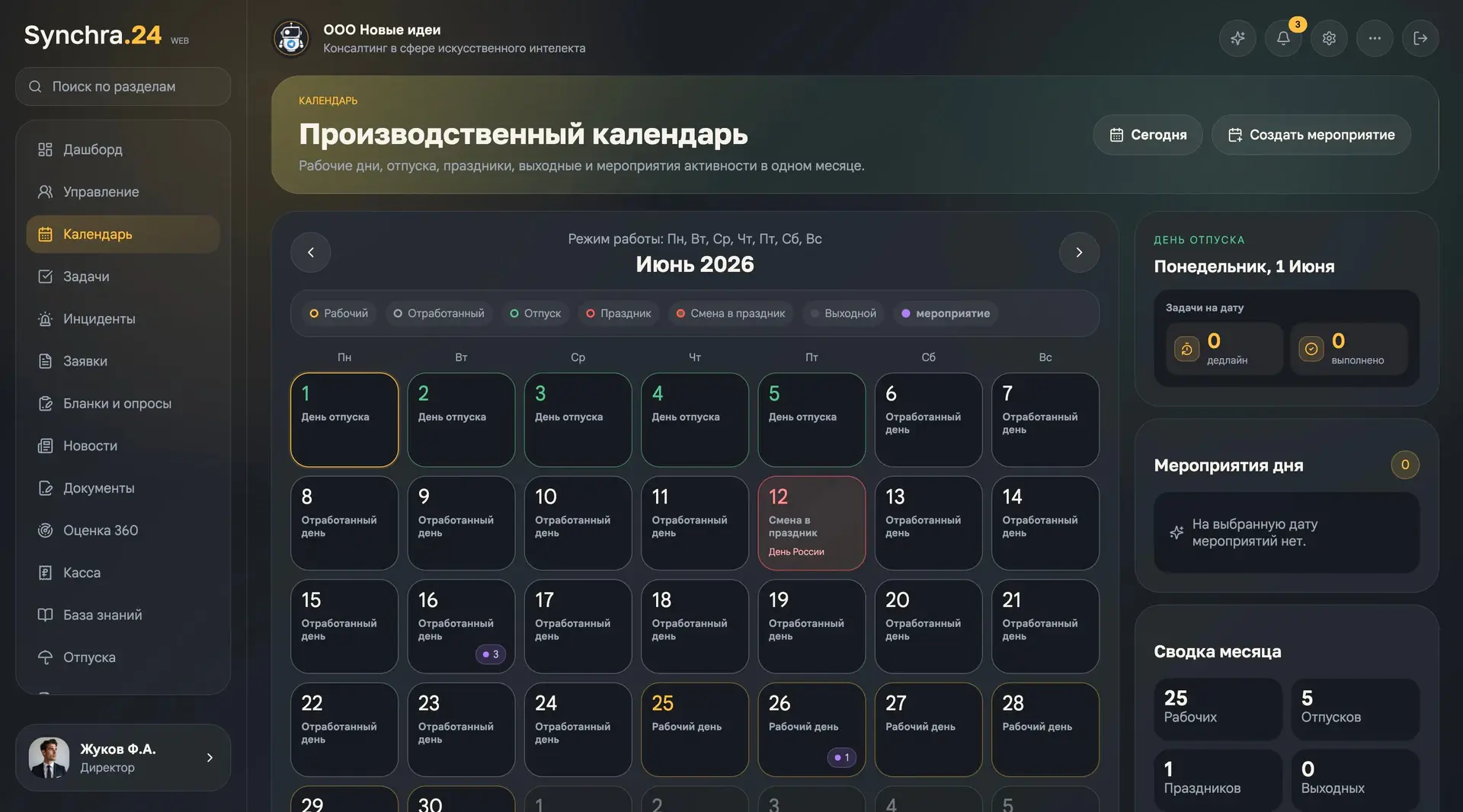Click the Synchra.24 logo
The width and height of the screenshot is (1463, 812).
pos(93,35)
